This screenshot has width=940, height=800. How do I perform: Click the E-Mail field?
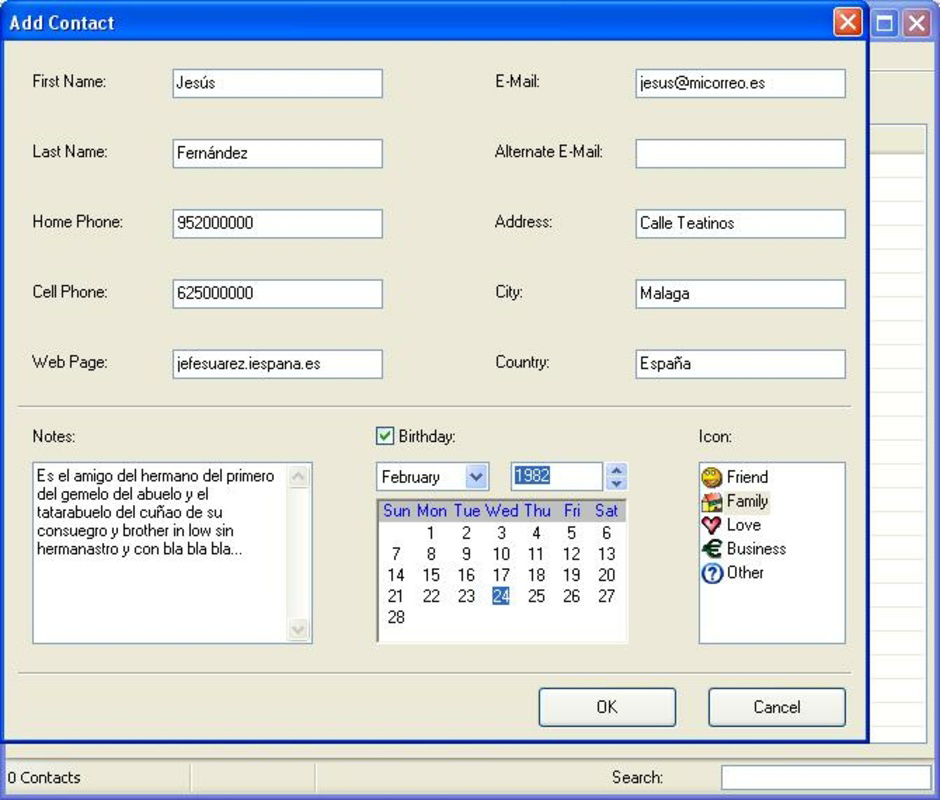(x=740, y=83)
